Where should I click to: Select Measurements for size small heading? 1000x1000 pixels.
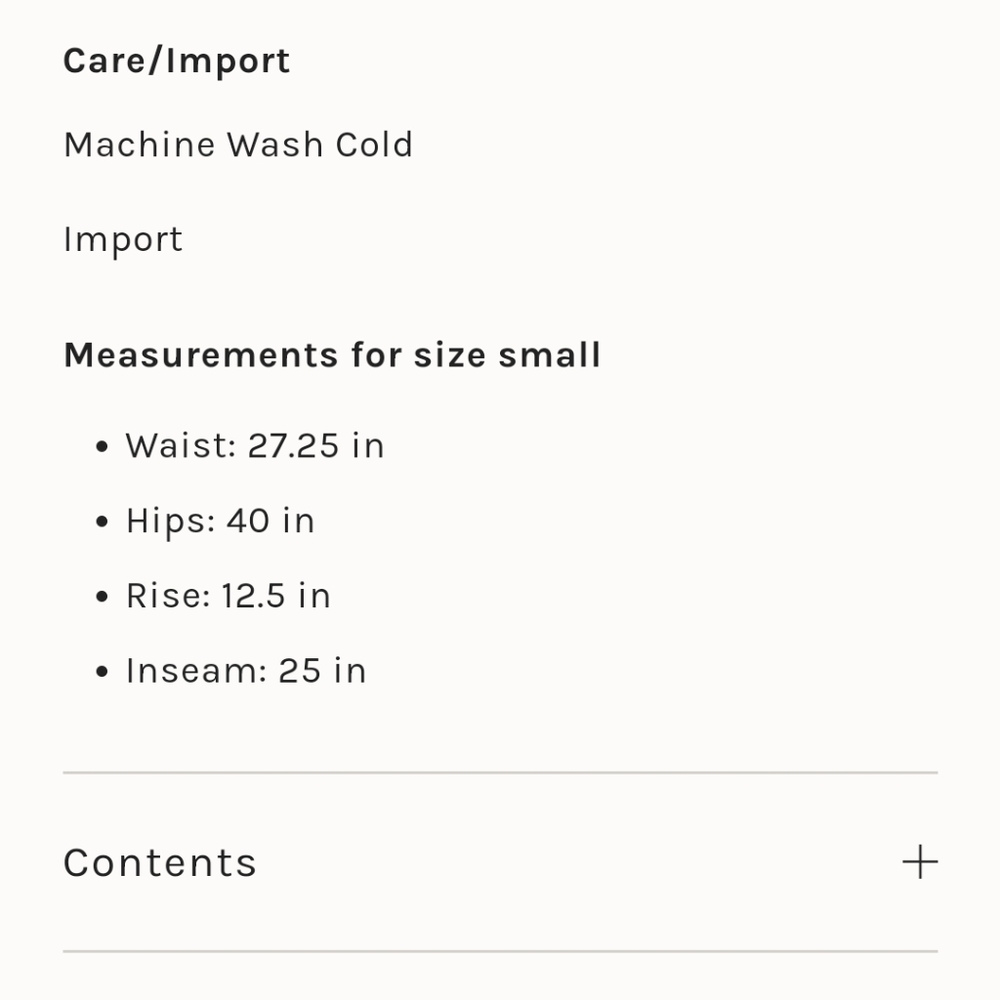[x=332, y=355]
